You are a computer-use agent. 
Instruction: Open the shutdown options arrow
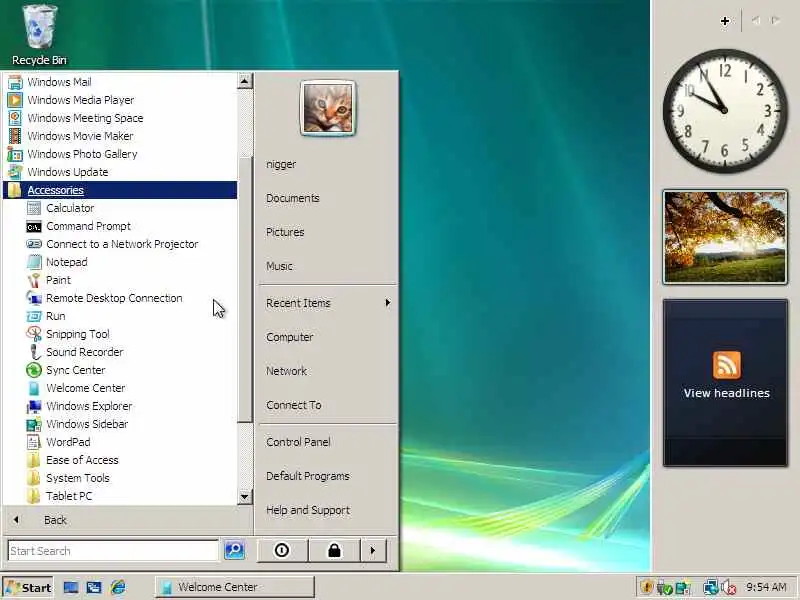point(373,551)
